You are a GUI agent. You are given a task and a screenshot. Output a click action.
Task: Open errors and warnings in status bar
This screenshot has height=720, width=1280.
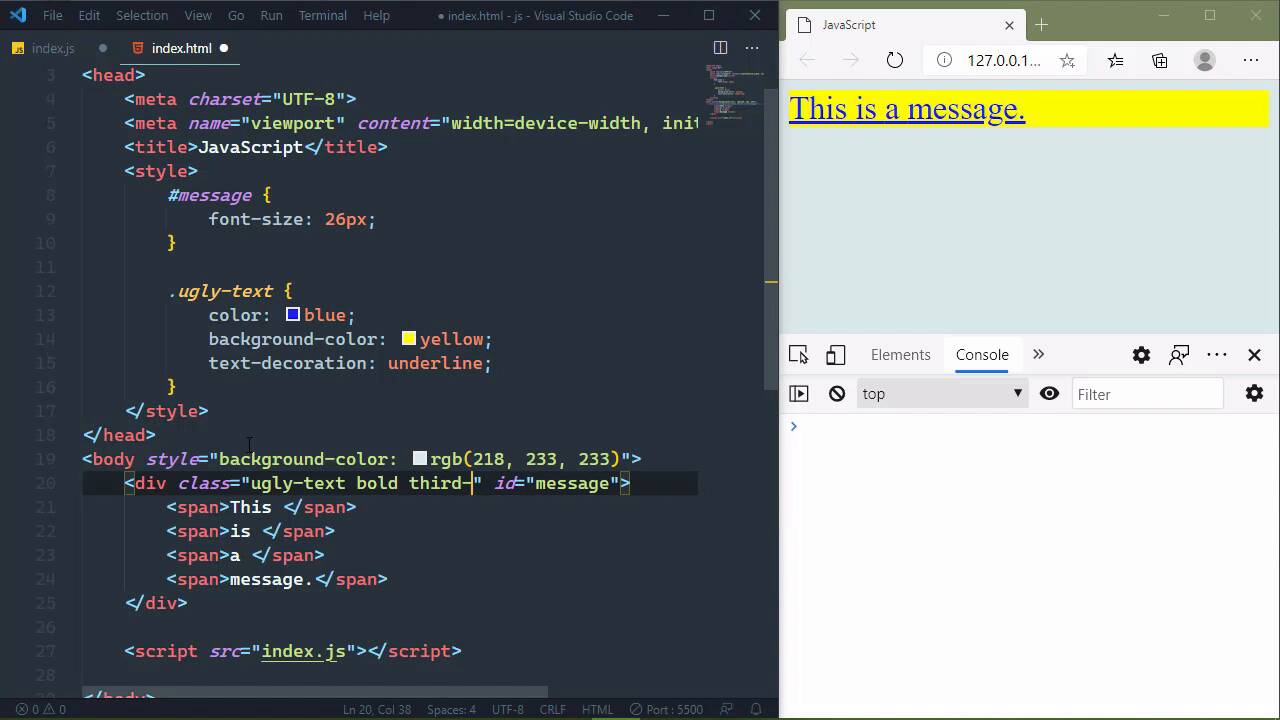click(x=41, y=710)
